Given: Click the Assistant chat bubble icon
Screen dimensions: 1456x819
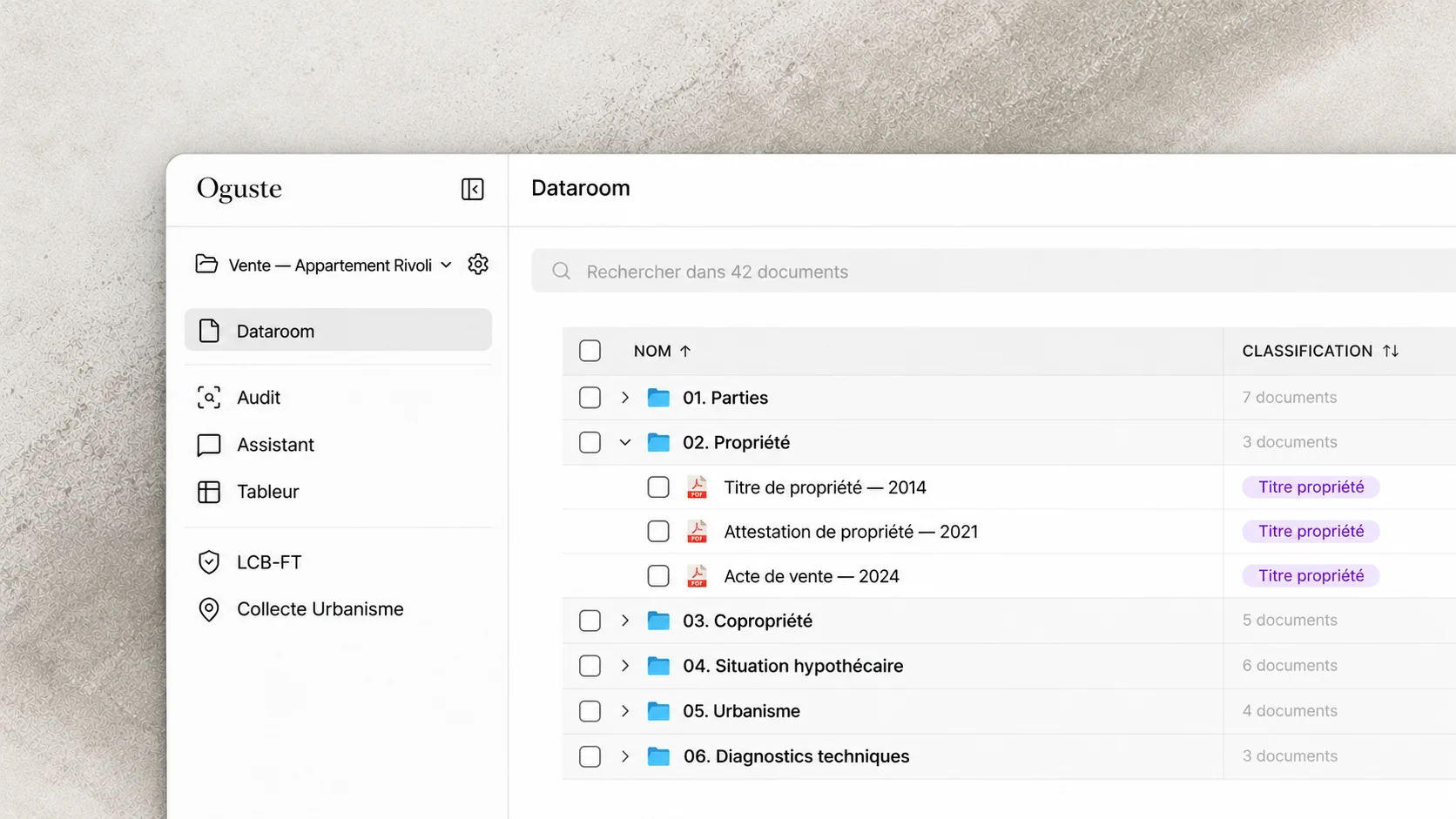Looking at the screenshot, I should click(x=209, y=445).
